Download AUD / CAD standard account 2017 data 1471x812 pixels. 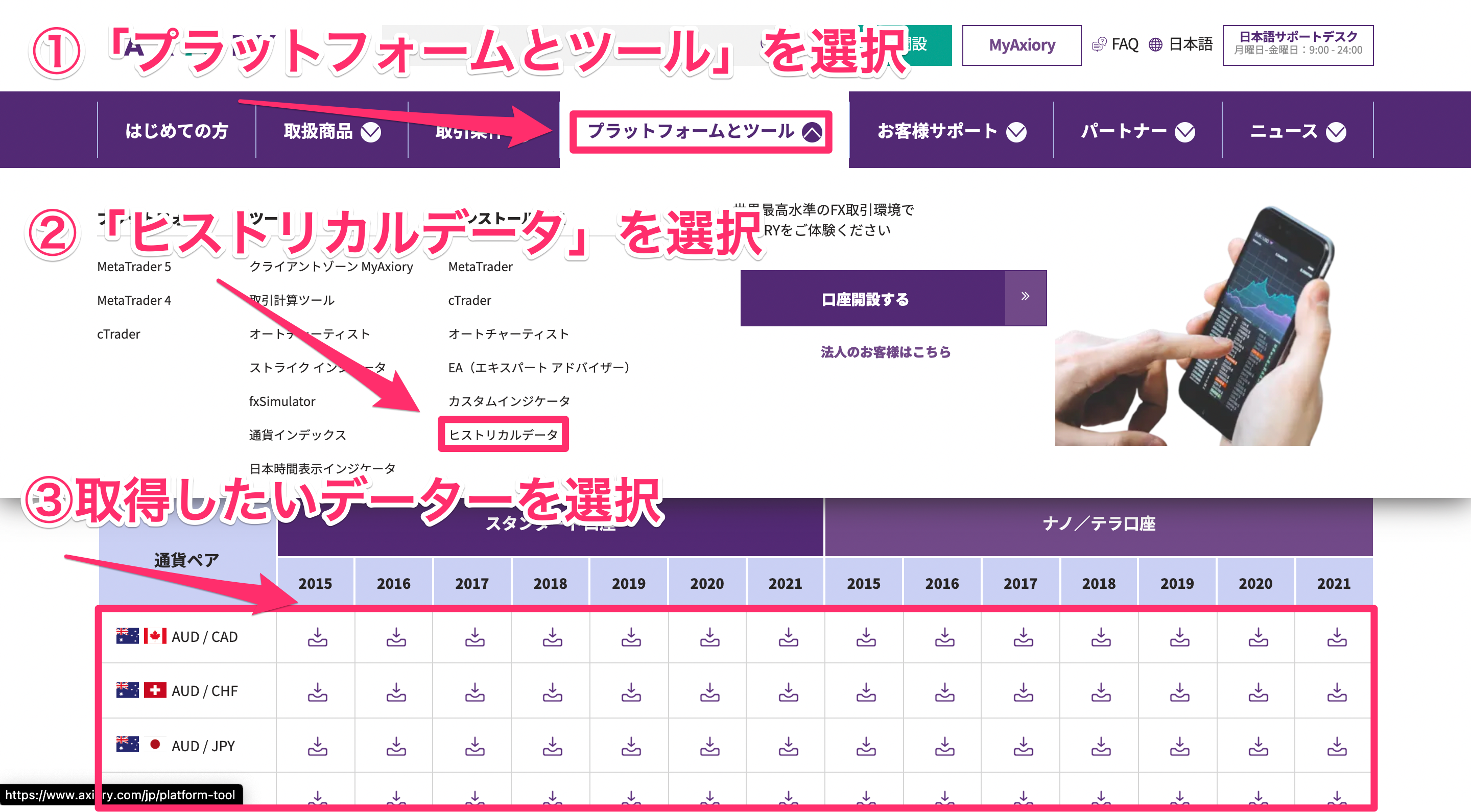(474, 637)
